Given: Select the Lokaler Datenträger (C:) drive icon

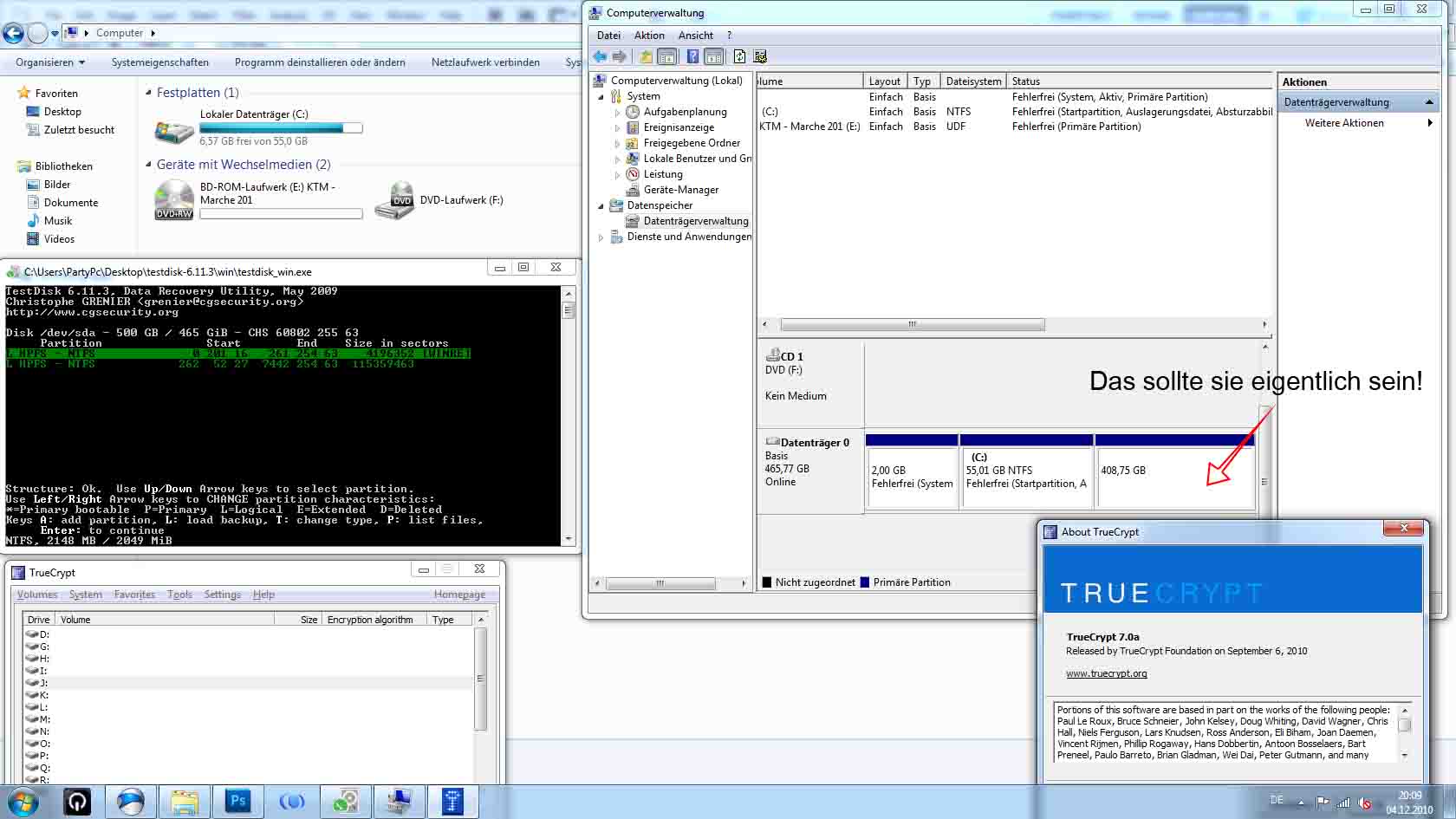Looking at the screenshot, I should click(x=174, y=131).
